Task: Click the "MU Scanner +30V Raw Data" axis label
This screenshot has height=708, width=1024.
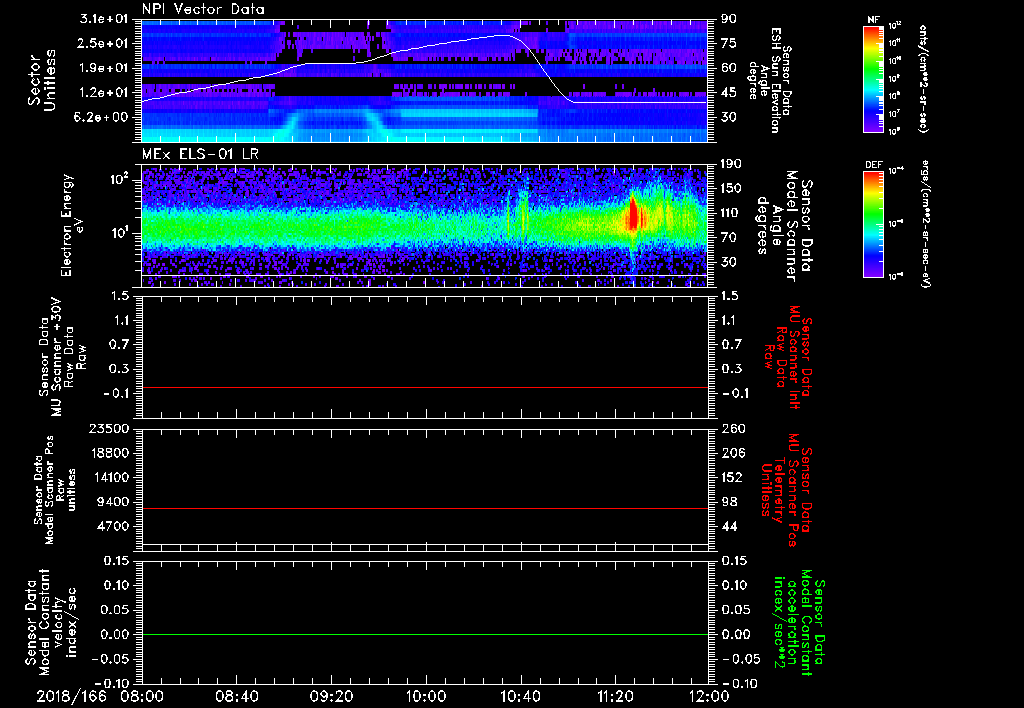Action: pos(63,357)
